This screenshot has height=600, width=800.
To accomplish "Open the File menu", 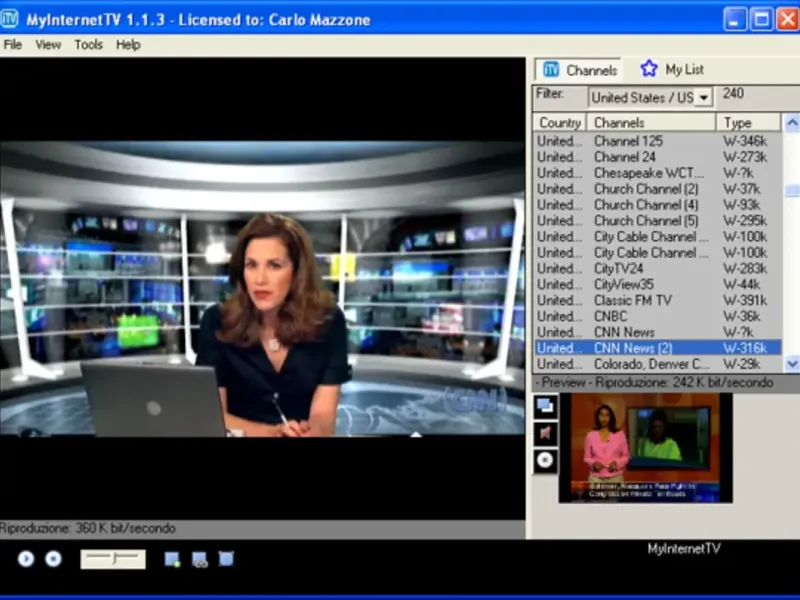I will point(13,45).
